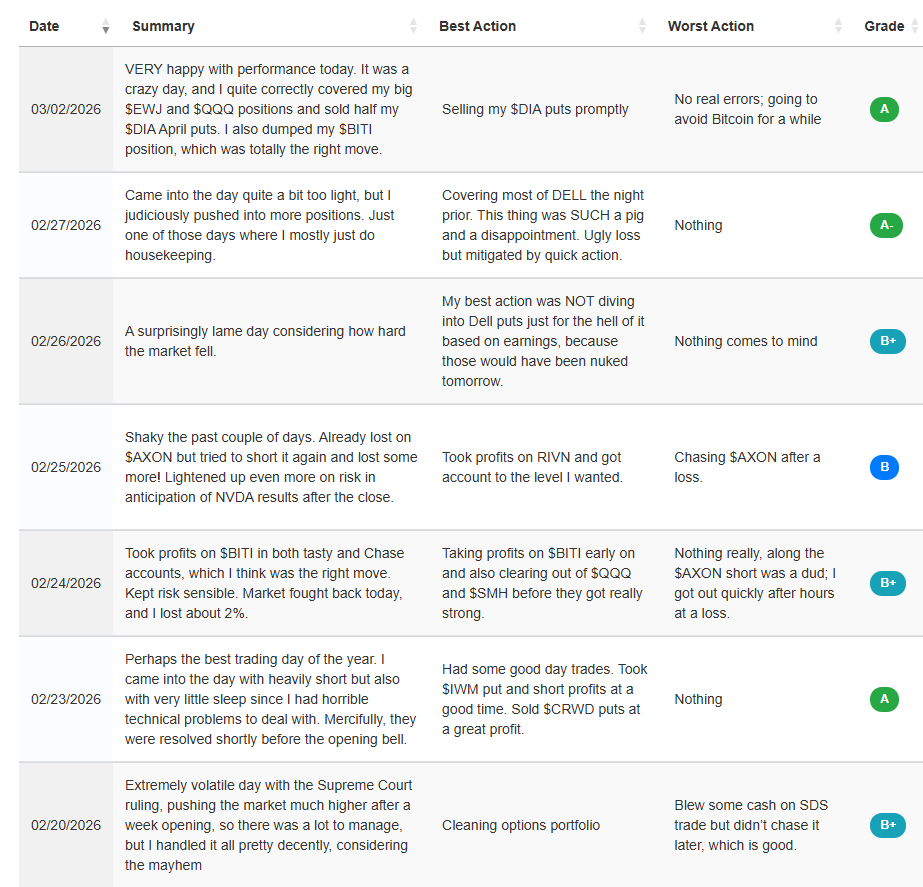Select the 02/25/2026 date cell
This screenshot has width=923, height=887.
[66, 467]
